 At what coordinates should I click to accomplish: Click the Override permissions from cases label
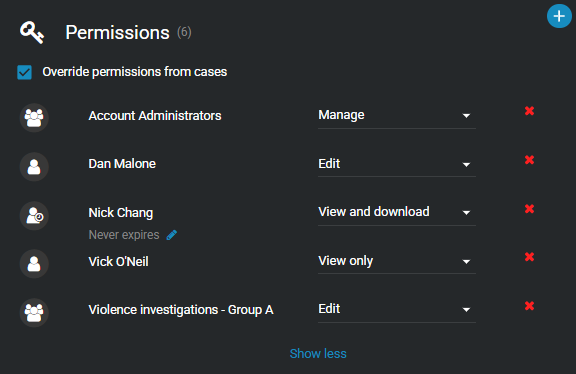pos(134,72)
